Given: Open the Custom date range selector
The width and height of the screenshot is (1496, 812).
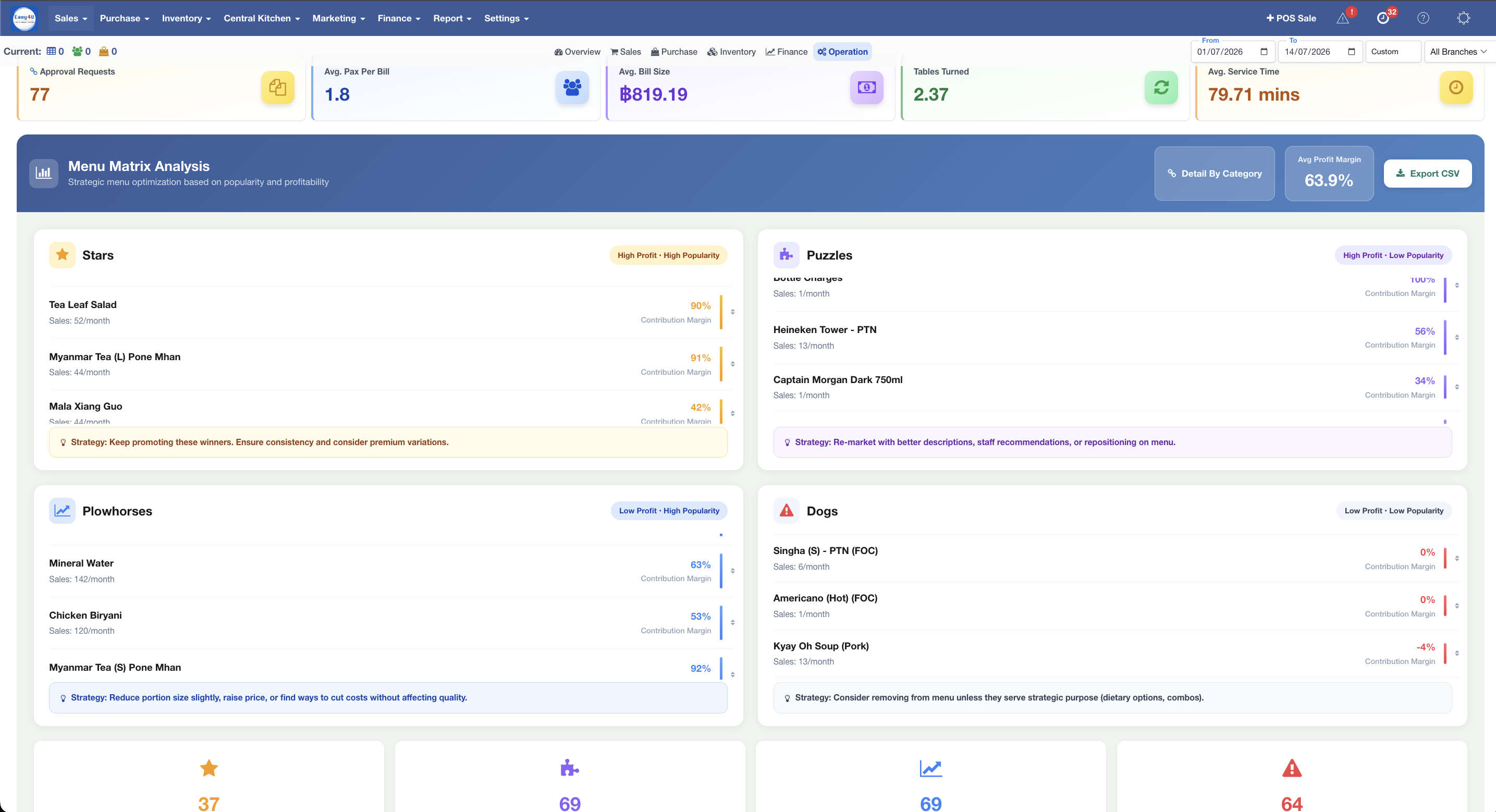Looking at the screenshot, I should click(1393, 52).
